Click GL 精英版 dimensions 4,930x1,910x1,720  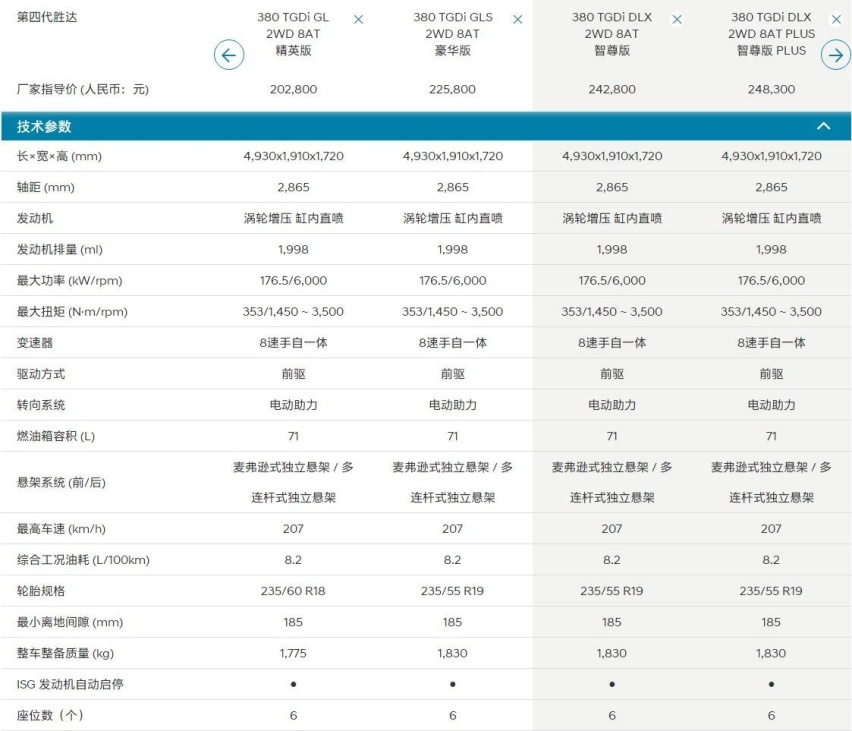click(x=293, y=156)
